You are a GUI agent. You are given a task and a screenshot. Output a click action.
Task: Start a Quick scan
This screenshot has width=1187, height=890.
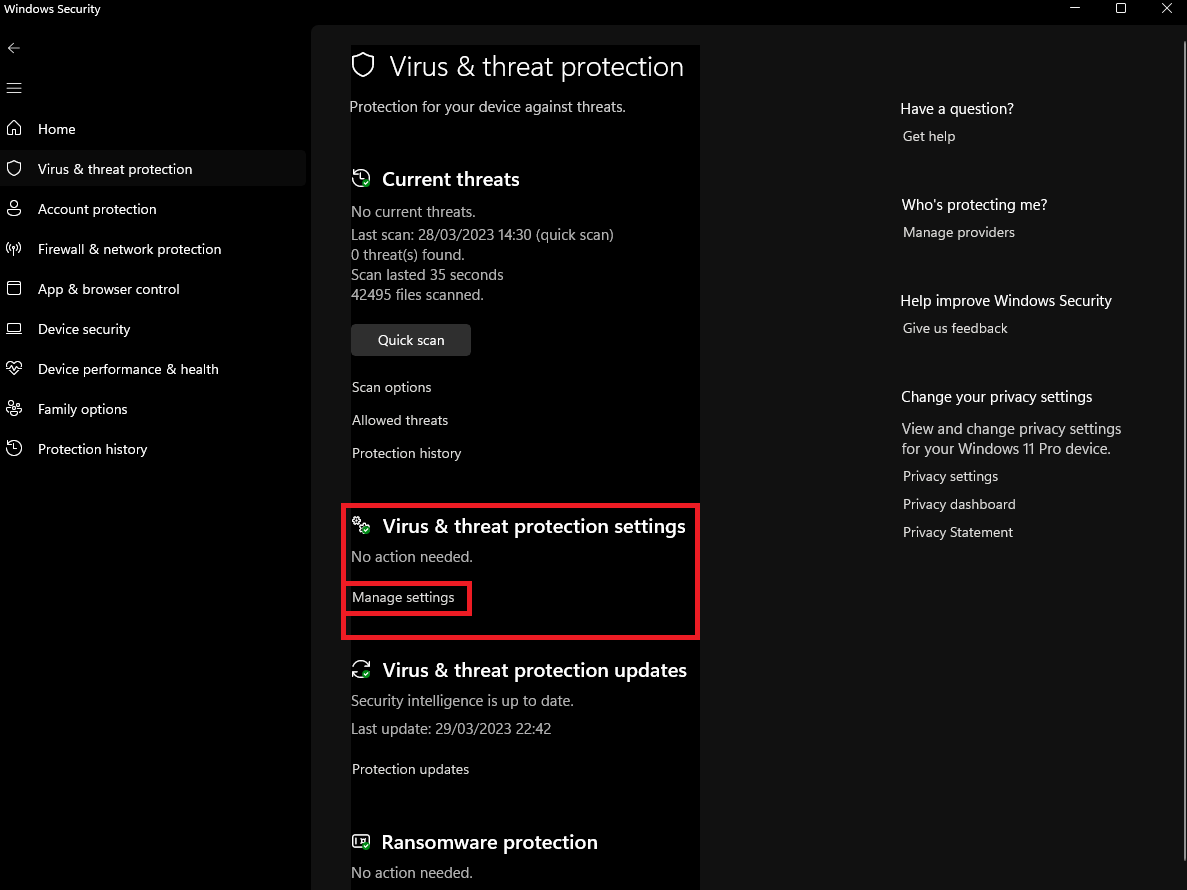coord(410,340)
